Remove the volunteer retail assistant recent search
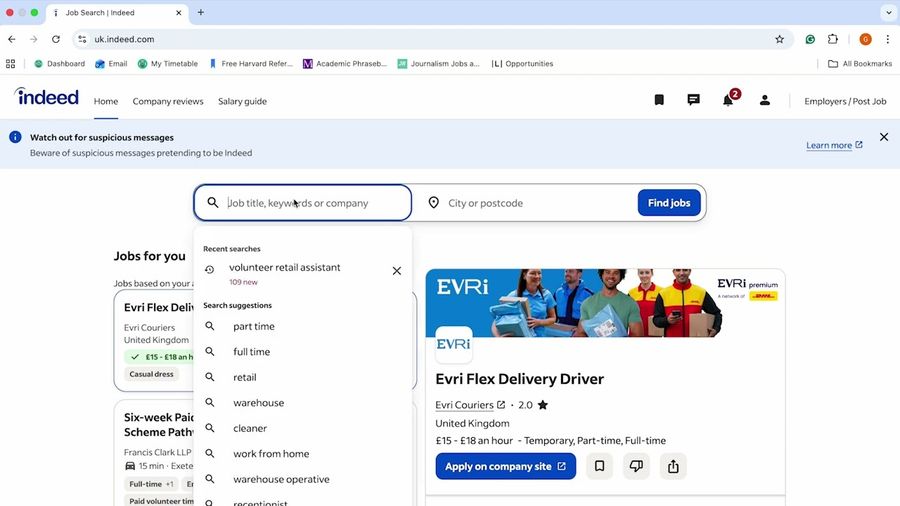 [397, 271]
